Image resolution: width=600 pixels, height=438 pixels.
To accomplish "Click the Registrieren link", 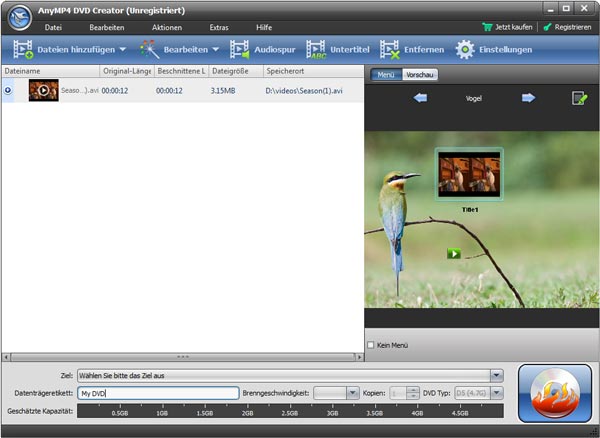I will click(x=567, y=27).
